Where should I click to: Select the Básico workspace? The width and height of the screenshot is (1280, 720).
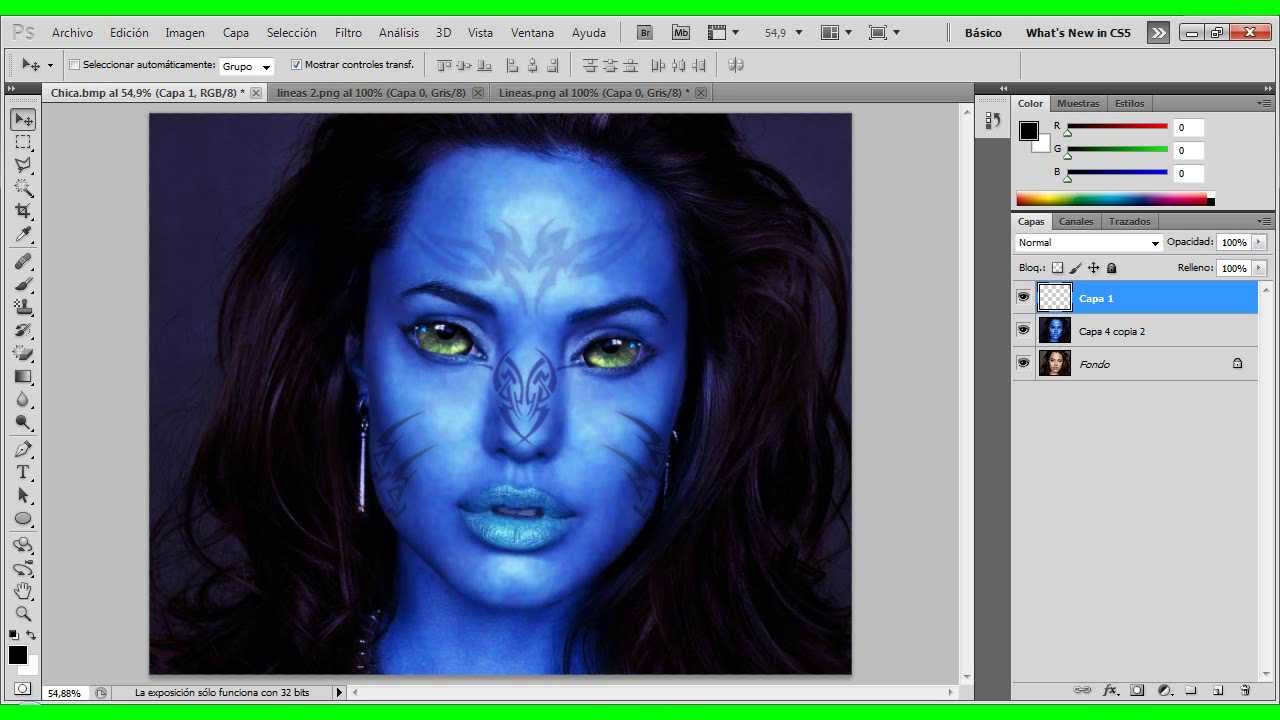[x=983, y=33]
